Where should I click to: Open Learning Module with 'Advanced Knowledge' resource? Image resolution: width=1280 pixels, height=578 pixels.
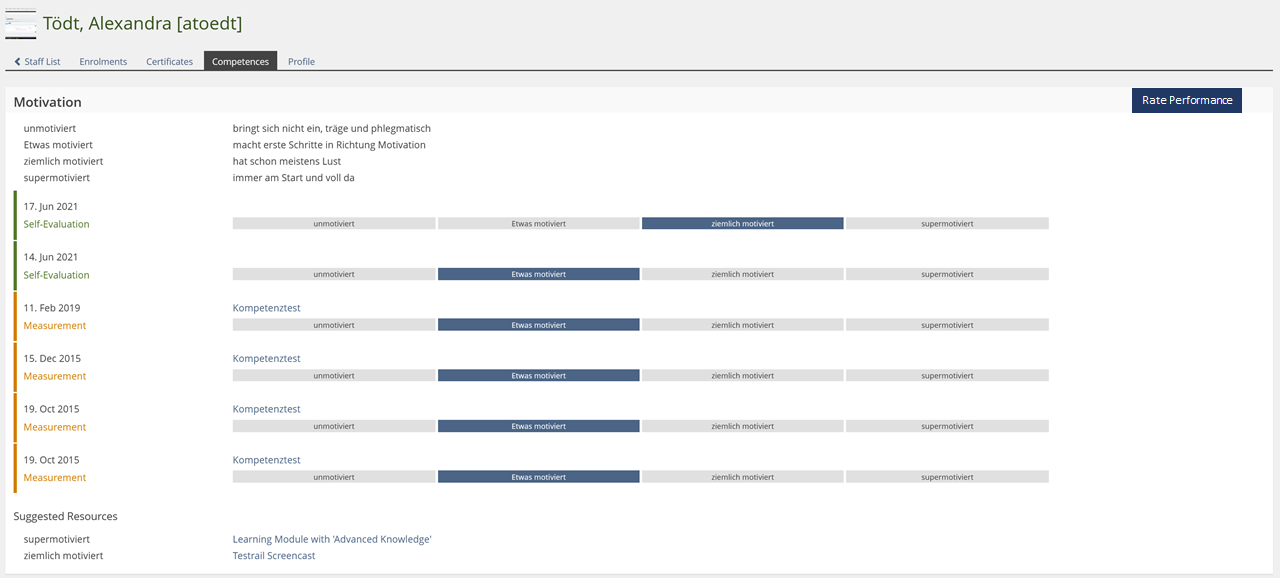pyautogui.click(x=332, y=540)
